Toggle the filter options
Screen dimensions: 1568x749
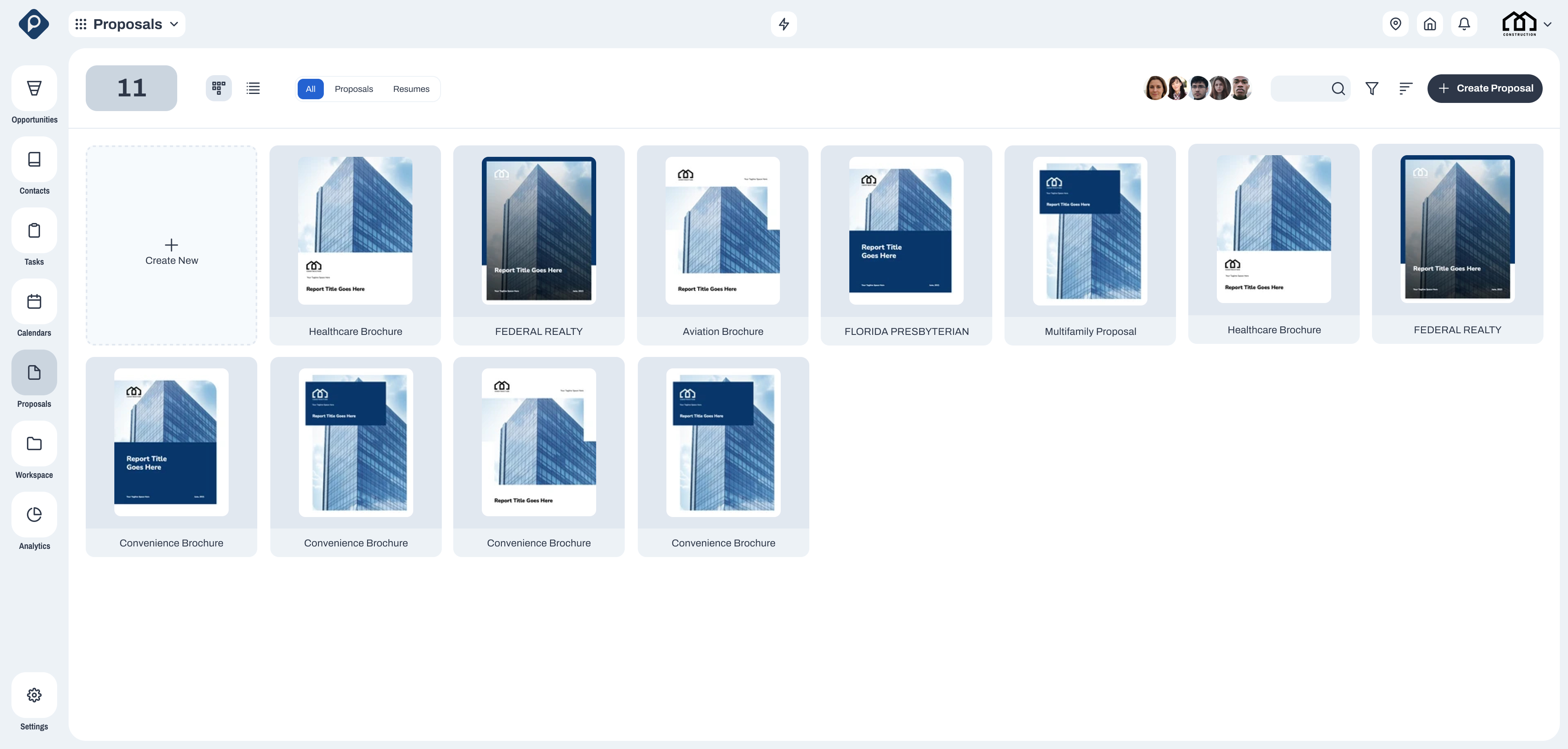[x=1372, y=88]
